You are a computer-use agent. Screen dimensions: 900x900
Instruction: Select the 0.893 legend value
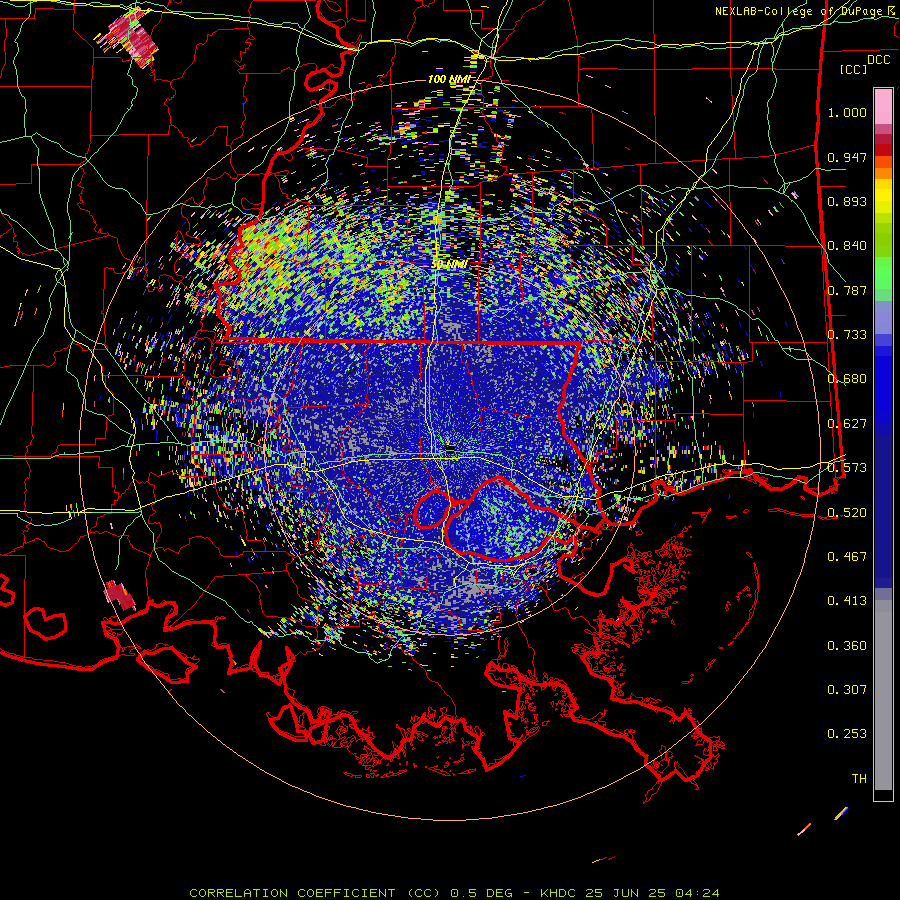point(847,201)
